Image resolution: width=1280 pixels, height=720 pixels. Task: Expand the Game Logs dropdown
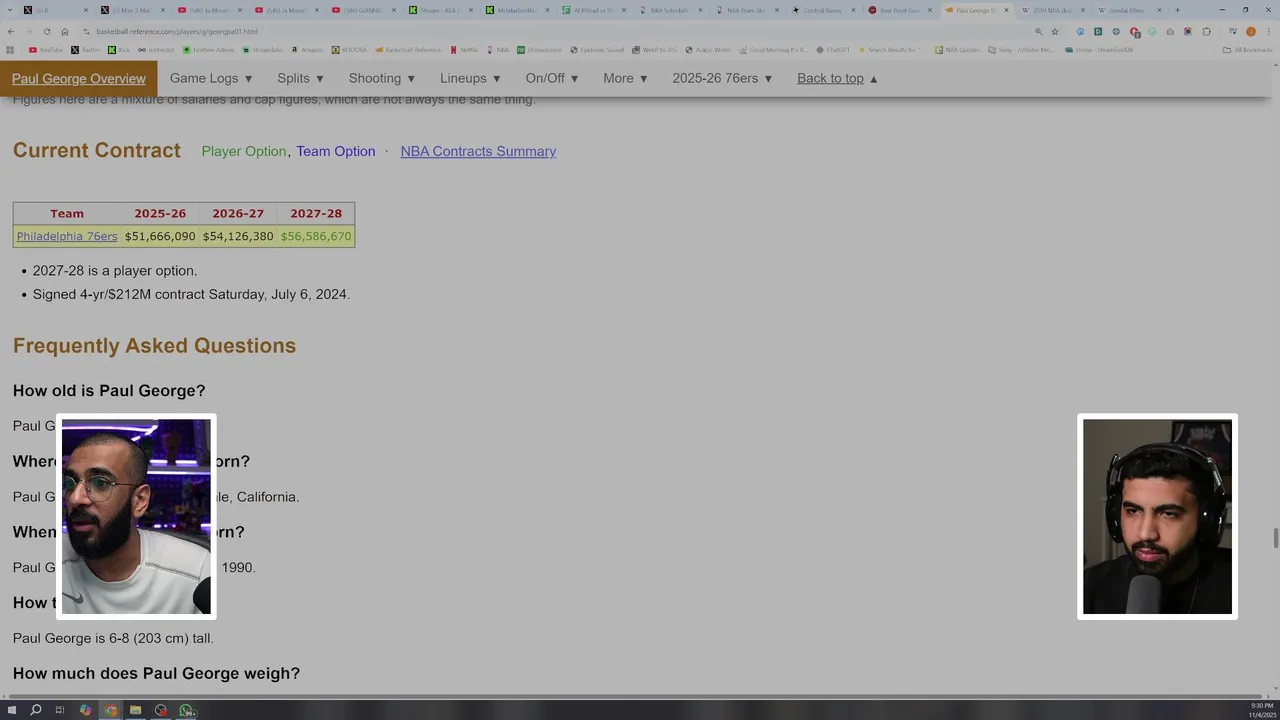211,78
